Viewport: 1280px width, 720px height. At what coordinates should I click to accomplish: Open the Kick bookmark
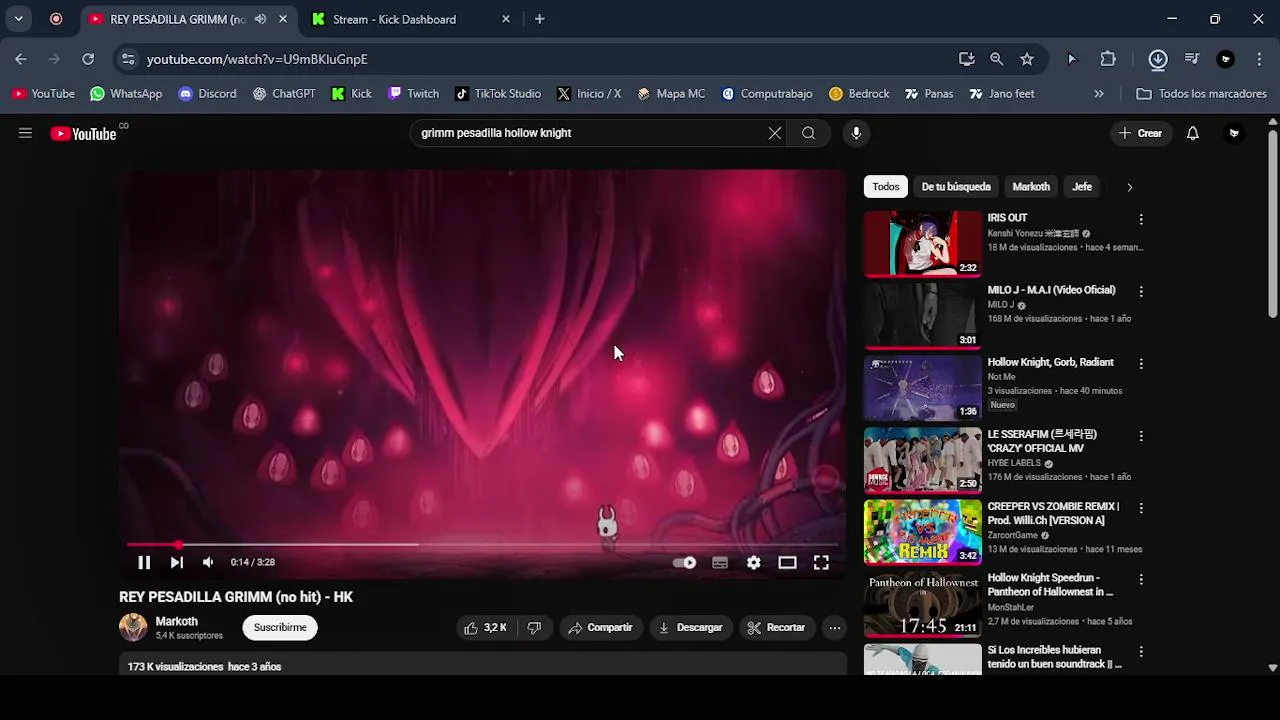coord(352,94)
